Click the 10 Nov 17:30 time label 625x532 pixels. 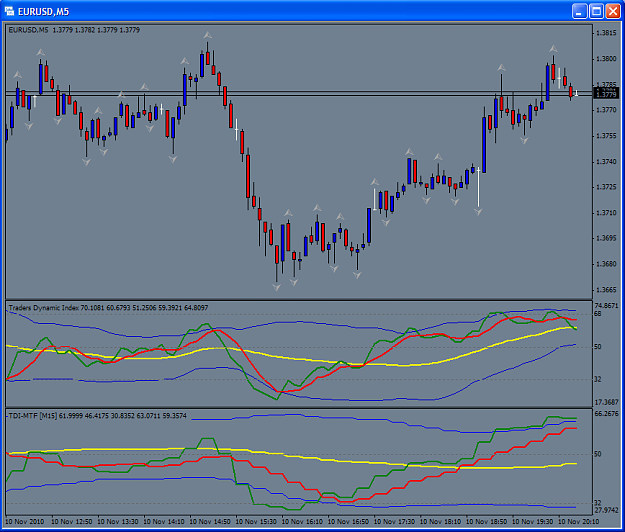click(394, 521)
